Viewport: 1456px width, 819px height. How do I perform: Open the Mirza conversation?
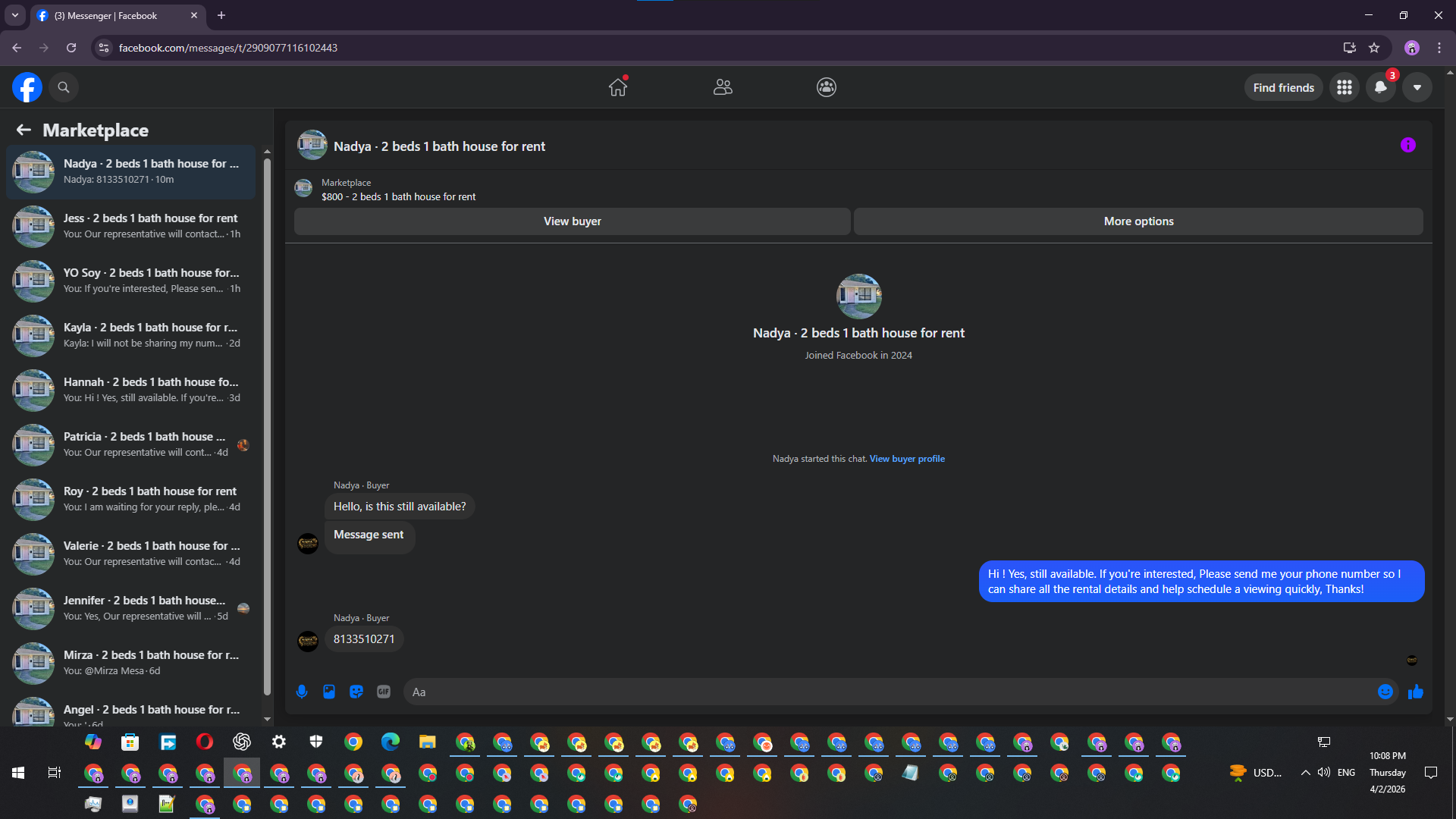click(131, 664)
